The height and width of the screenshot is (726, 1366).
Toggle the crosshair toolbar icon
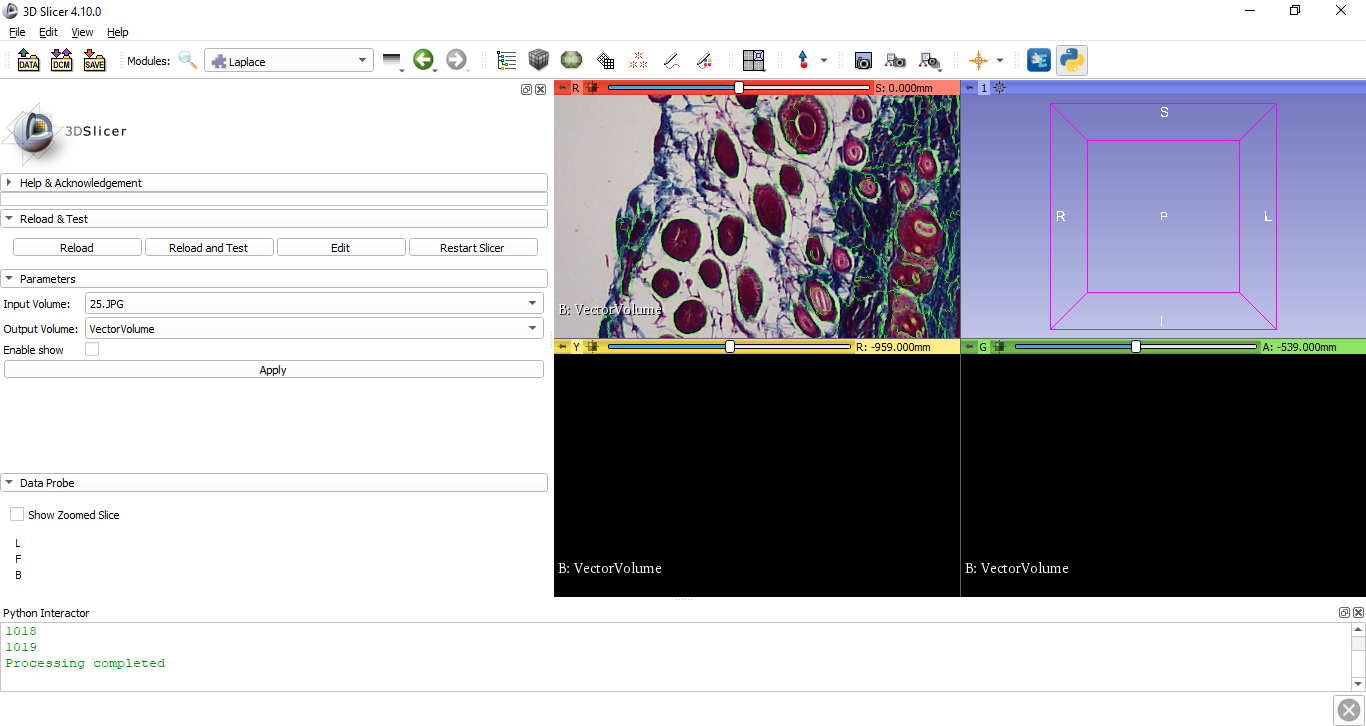978,61
